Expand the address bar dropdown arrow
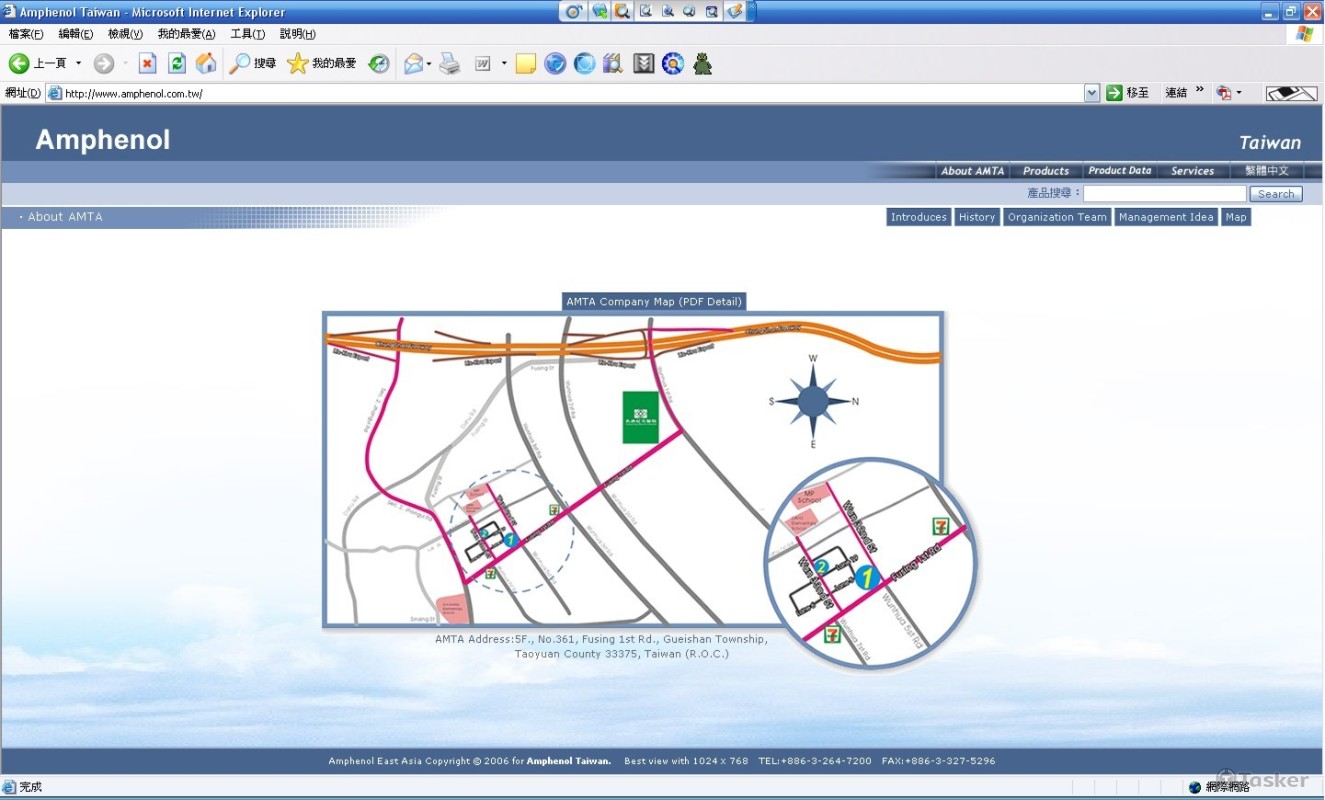 tap(1092, 93)
